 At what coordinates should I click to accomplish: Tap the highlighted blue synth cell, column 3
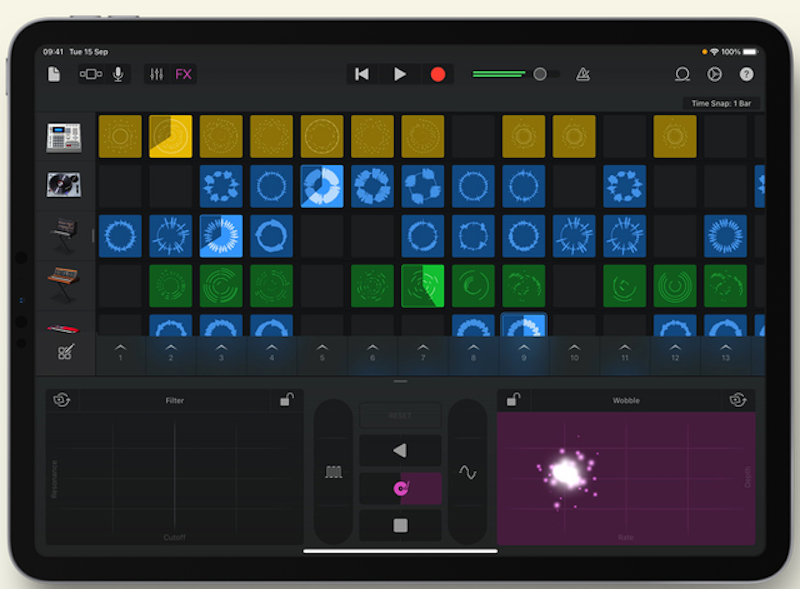pos(221,236)
